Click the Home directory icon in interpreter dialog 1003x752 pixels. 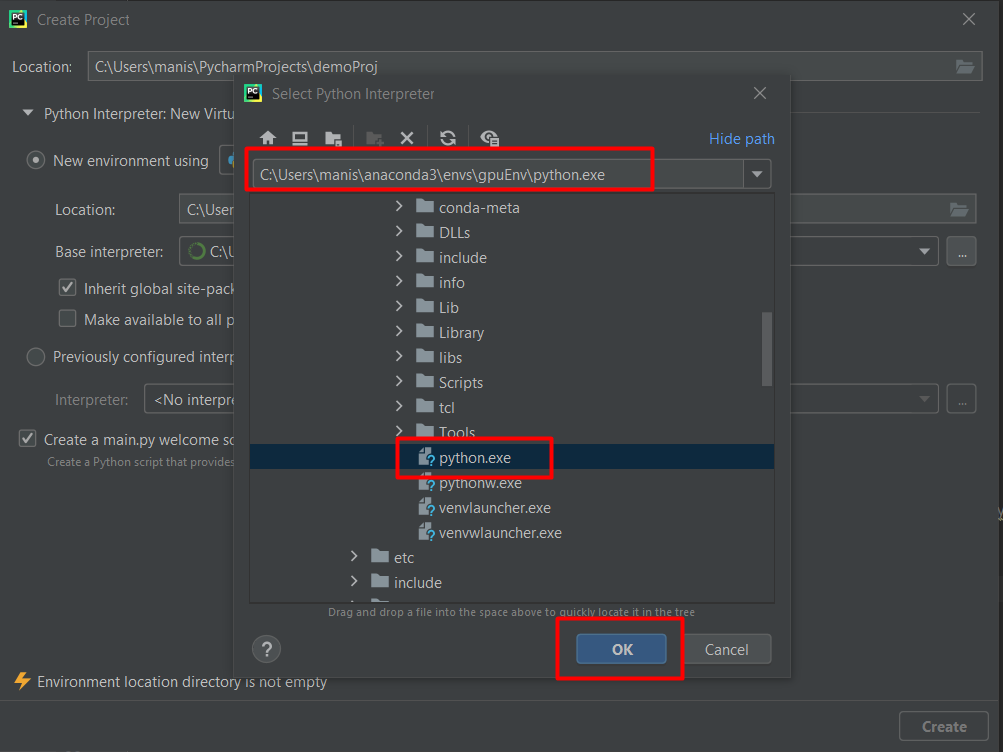point(267,137)
